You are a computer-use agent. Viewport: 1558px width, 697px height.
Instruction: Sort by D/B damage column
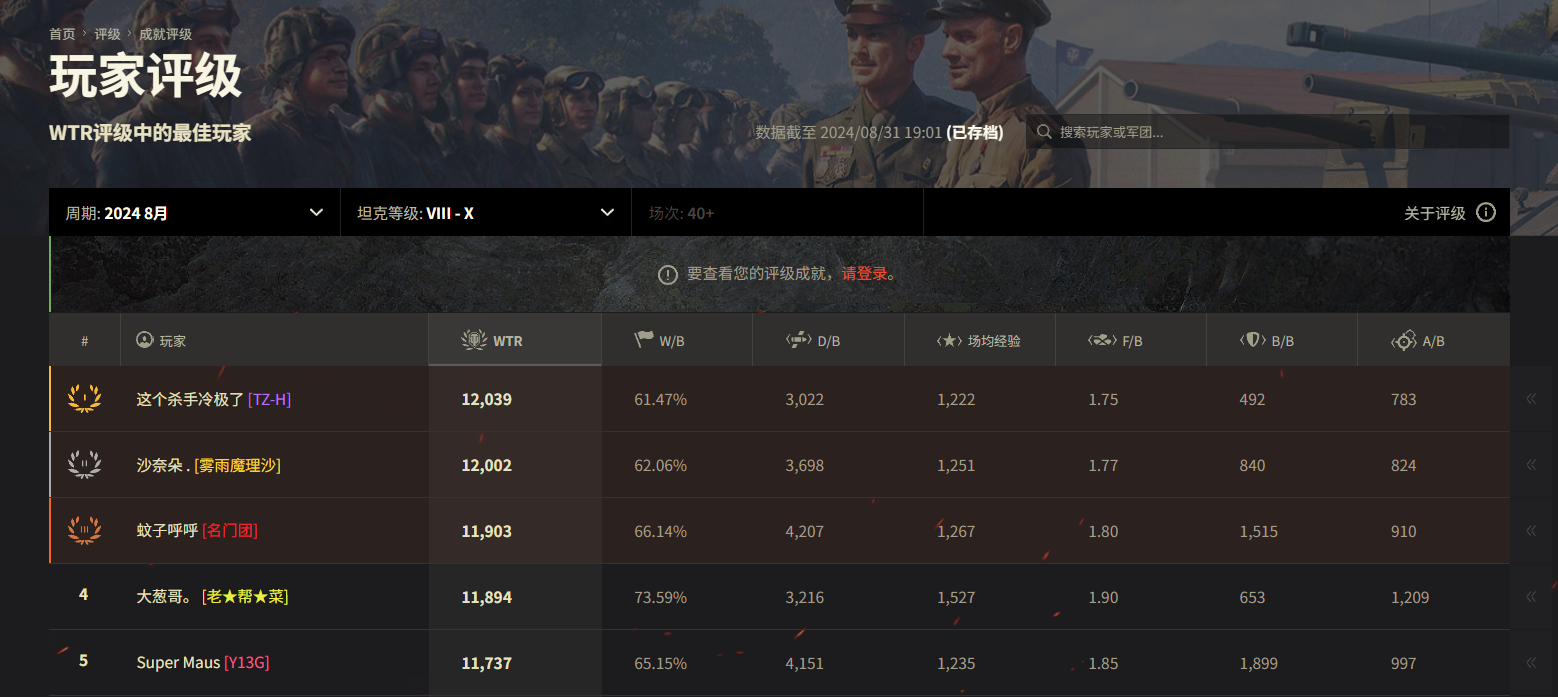click(827, 341)
